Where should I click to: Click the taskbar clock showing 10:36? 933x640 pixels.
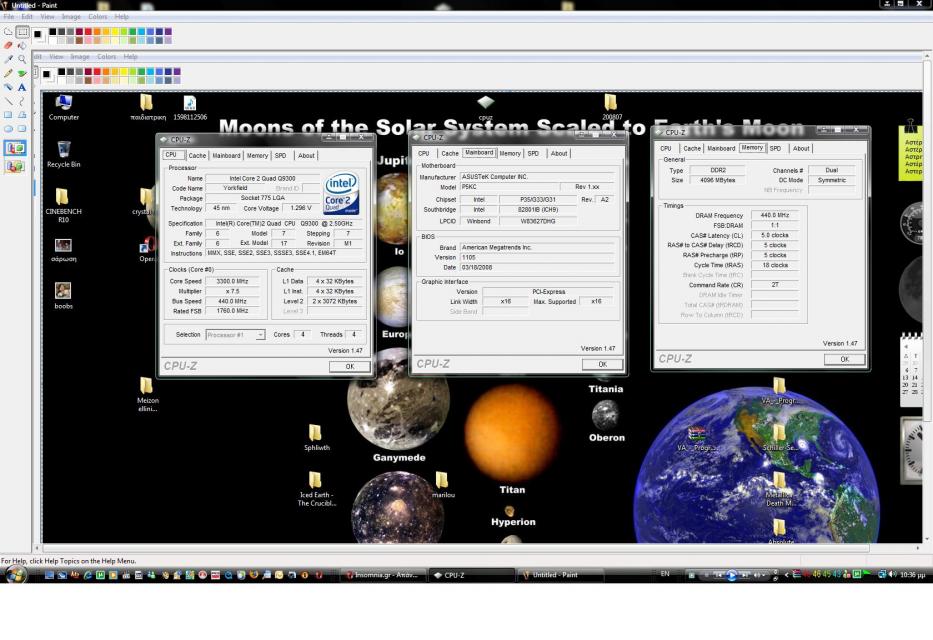[913, 575]
